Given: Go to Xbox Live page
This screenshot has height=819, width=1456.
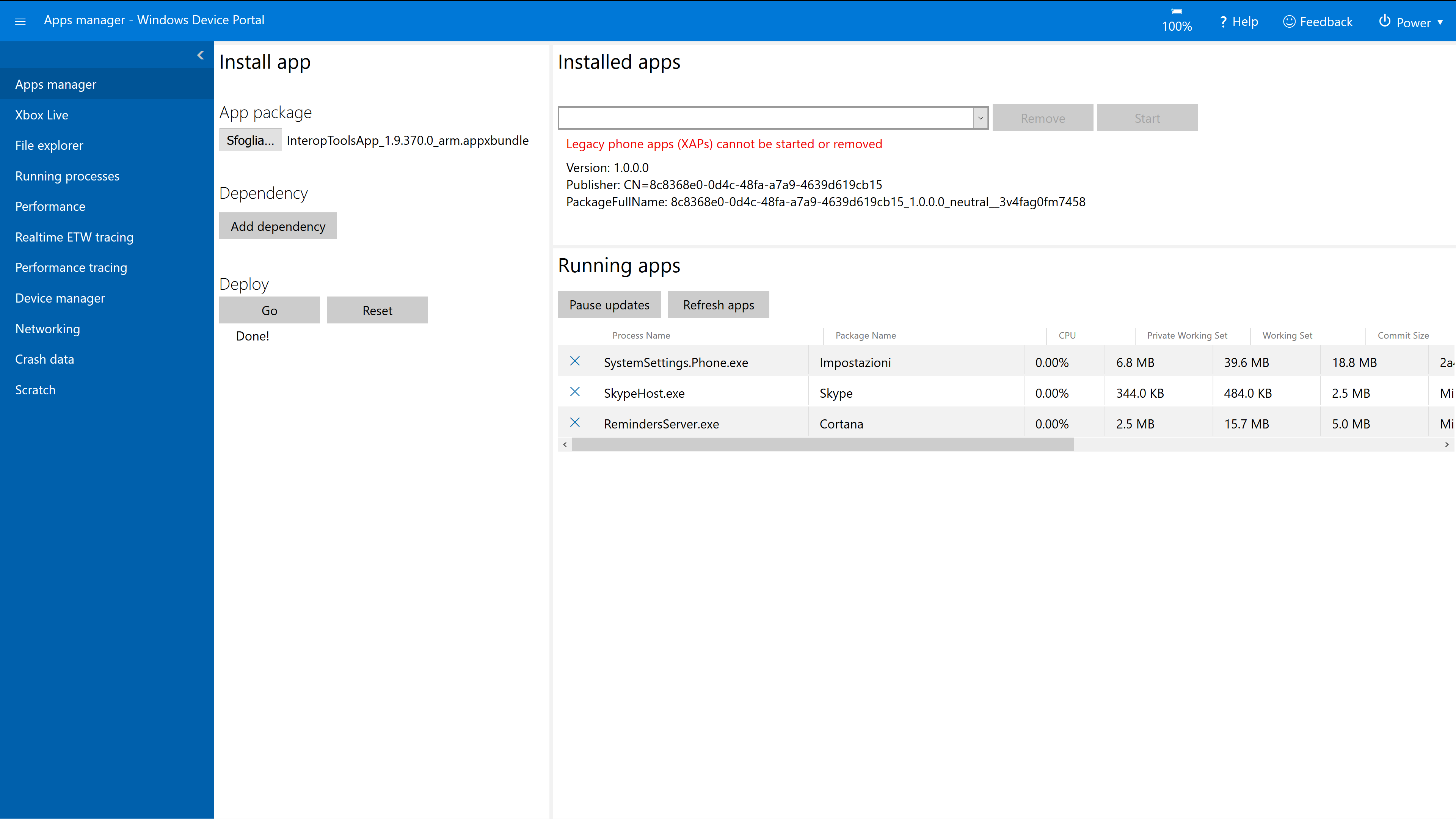Looking at the screenshot, I should click(107, 115).
